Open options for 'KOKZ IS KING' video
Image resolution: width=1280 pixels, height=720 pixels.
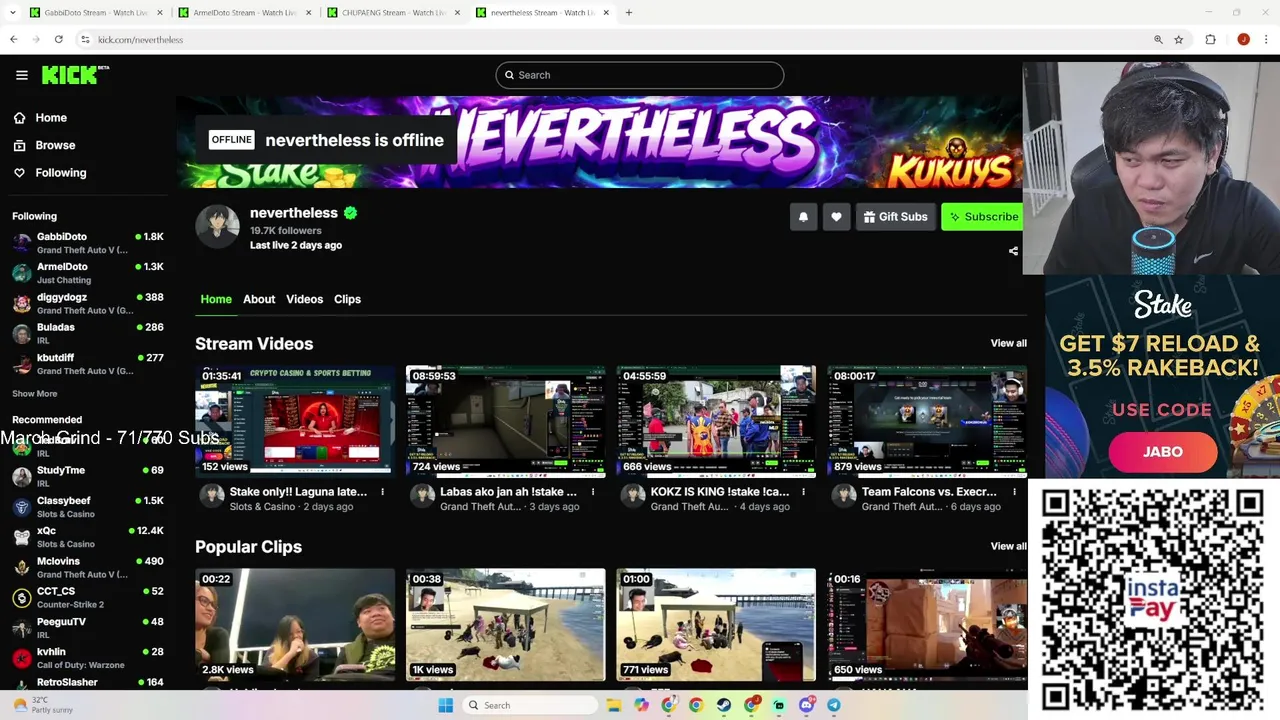pyautogui.click(x=804, y=492)
